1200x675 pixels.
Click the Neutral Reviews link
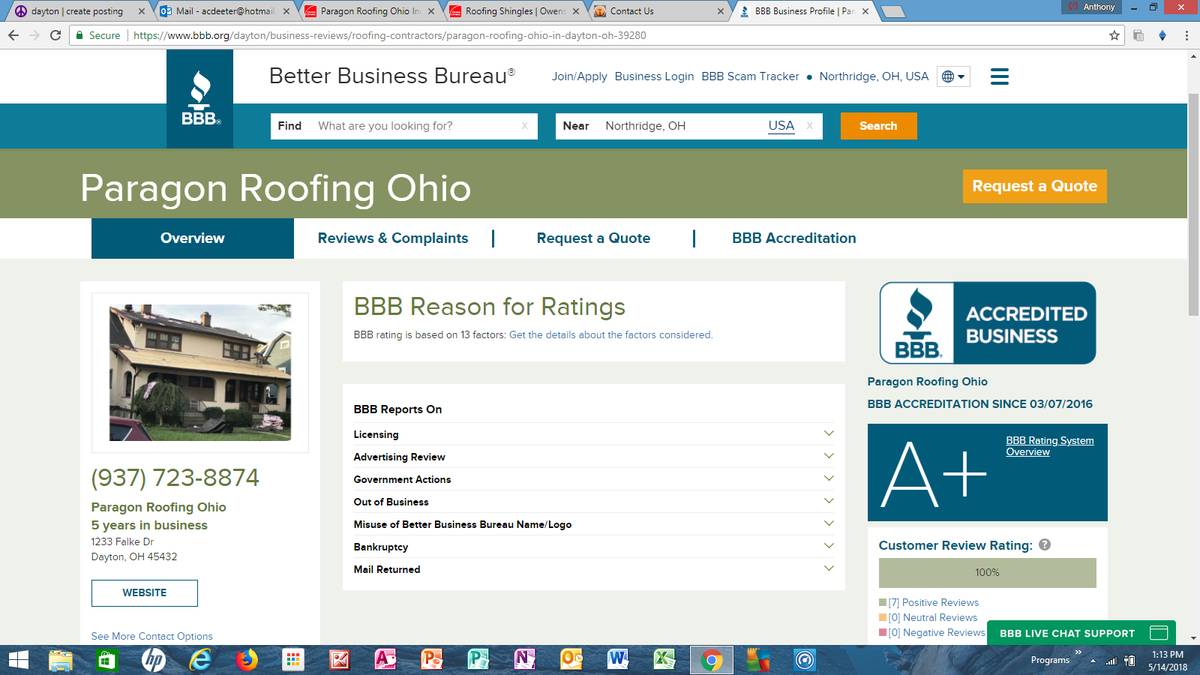(933, 618)
